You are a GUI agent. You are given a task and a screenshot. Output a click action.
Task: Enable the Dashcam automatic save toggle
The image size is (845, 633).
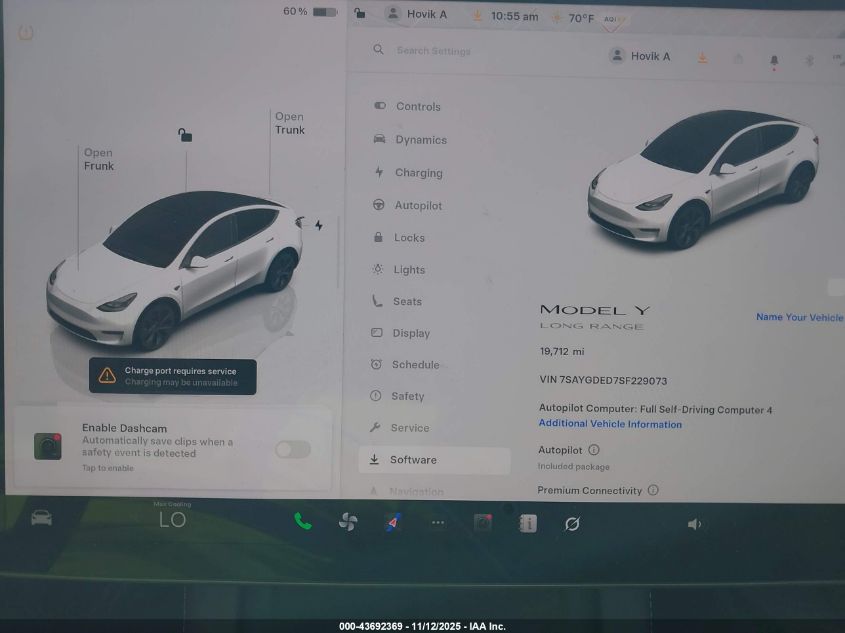tap(292, 450)
